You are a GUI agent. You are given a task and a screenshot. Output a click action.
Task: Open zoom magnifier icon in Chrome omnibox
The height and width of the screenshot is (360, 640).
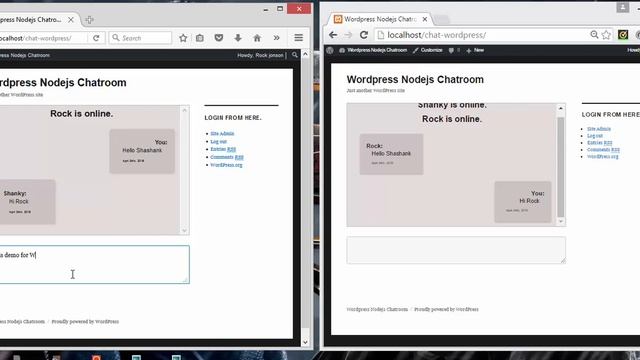594,35
